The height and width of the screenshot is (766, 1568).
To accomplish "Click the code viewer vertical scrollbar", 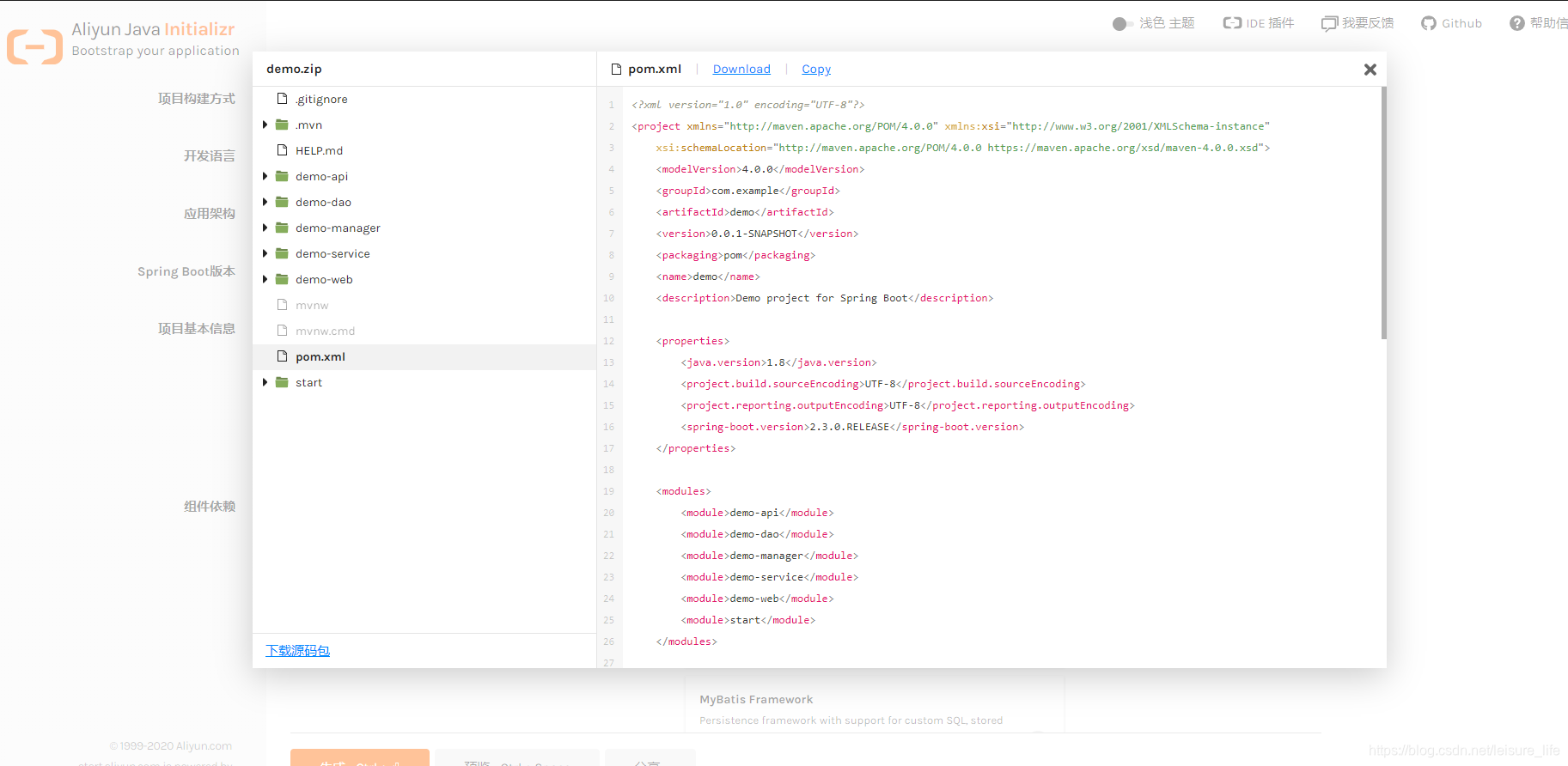I will [x=1383, y=213].
